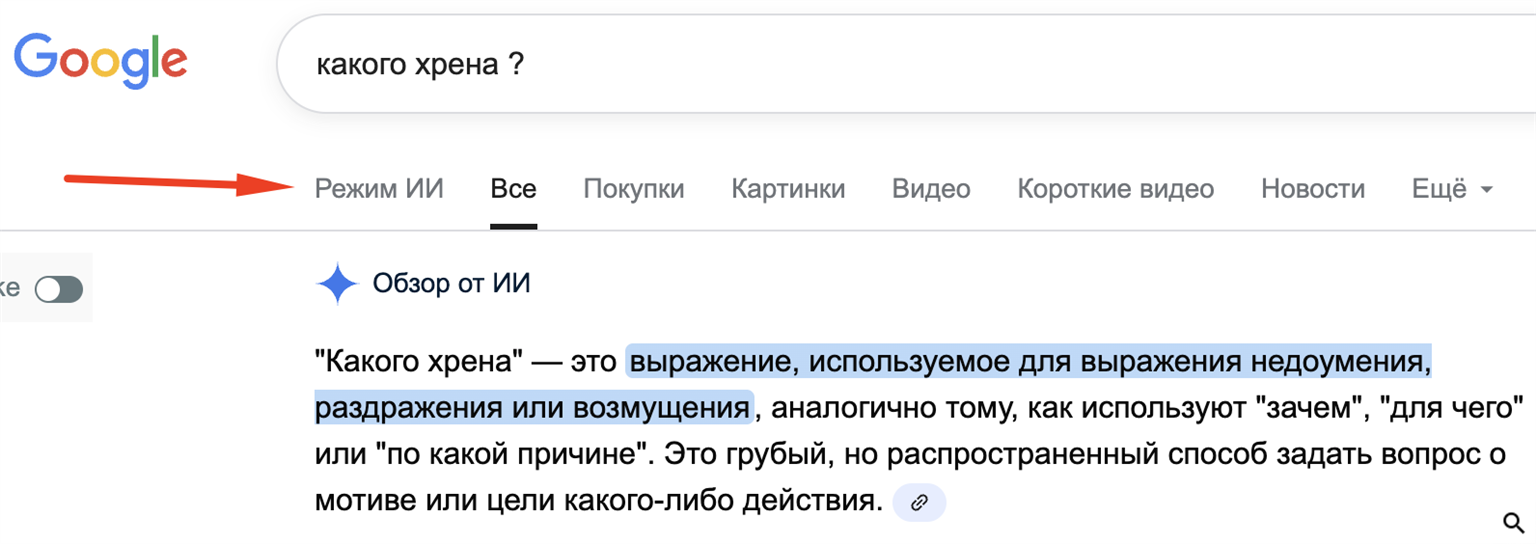Open the Картинки tab
The image size is (1536, 544).
788,189
